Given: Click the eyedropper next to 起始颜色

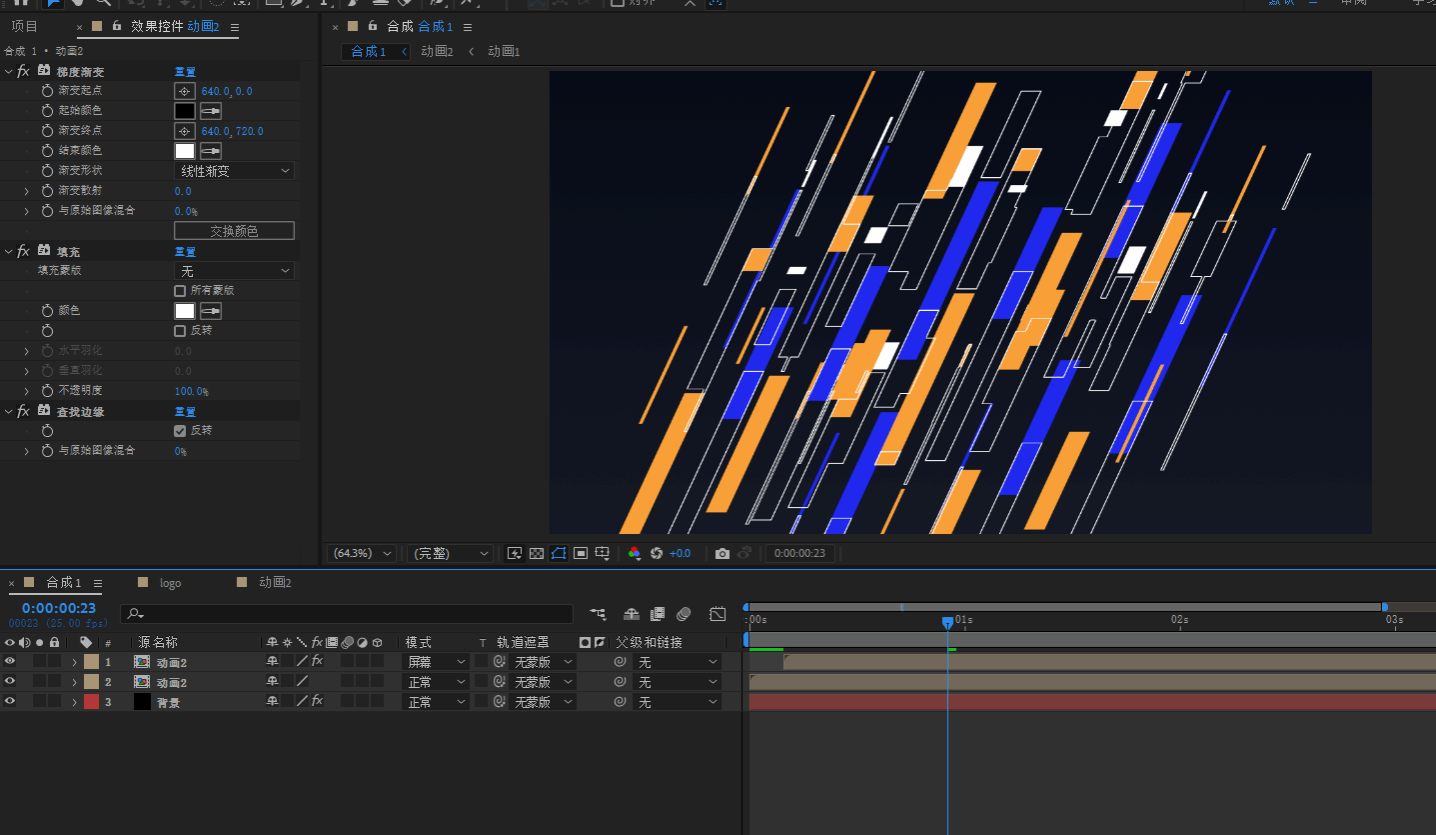Looking at the screenshot, I should (210, 111).
